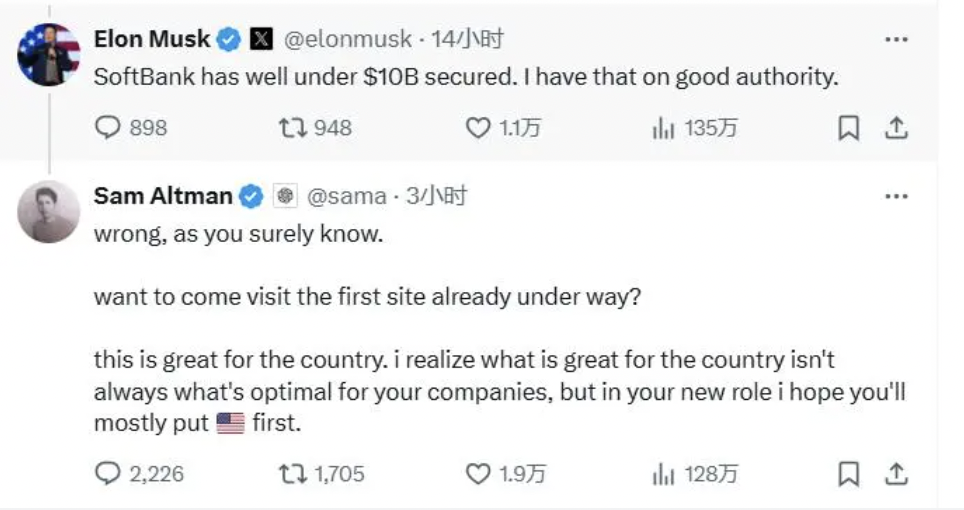
Task: Open Sam Altman's profile avatar
Action: point(49,211)
